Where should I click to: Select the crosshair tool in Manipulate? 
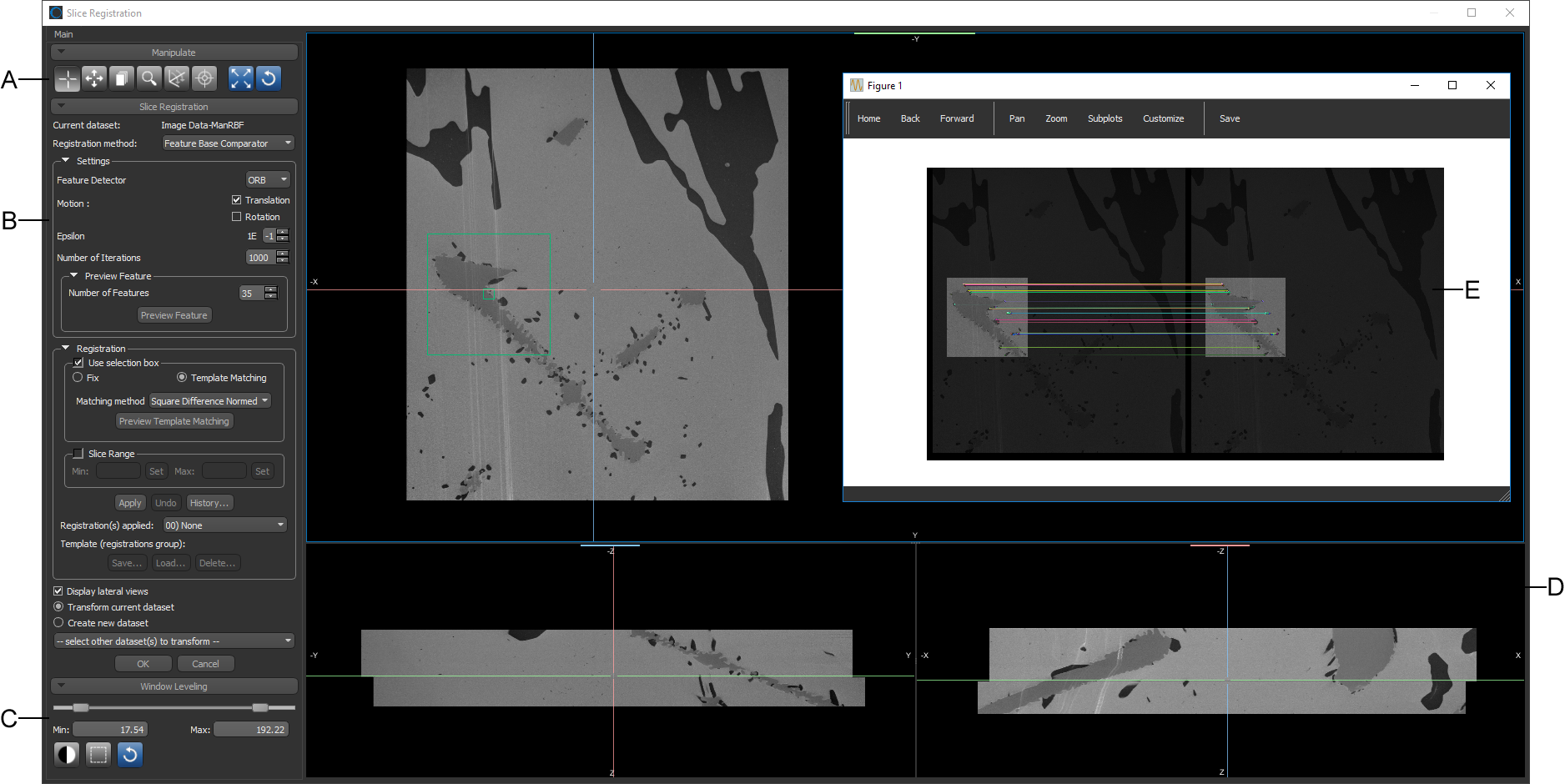click(x=68, y=79)
